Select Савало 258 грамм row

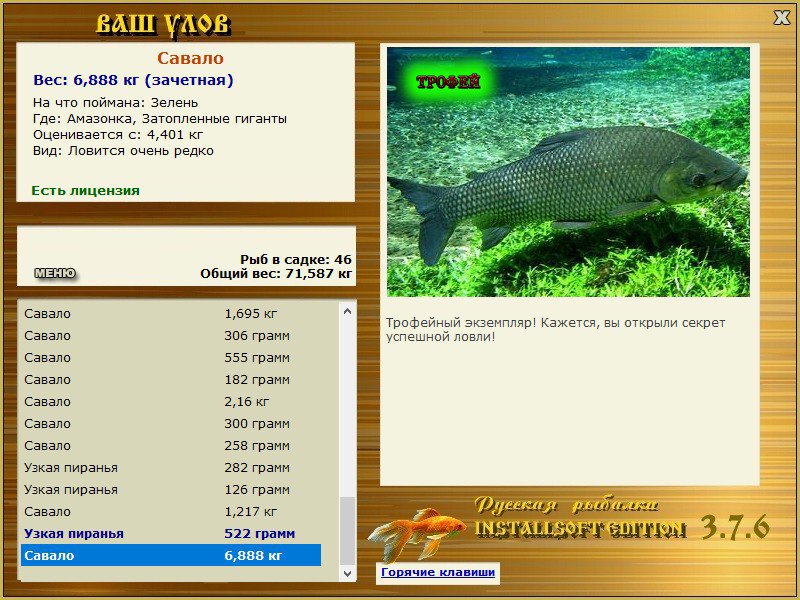171,445
